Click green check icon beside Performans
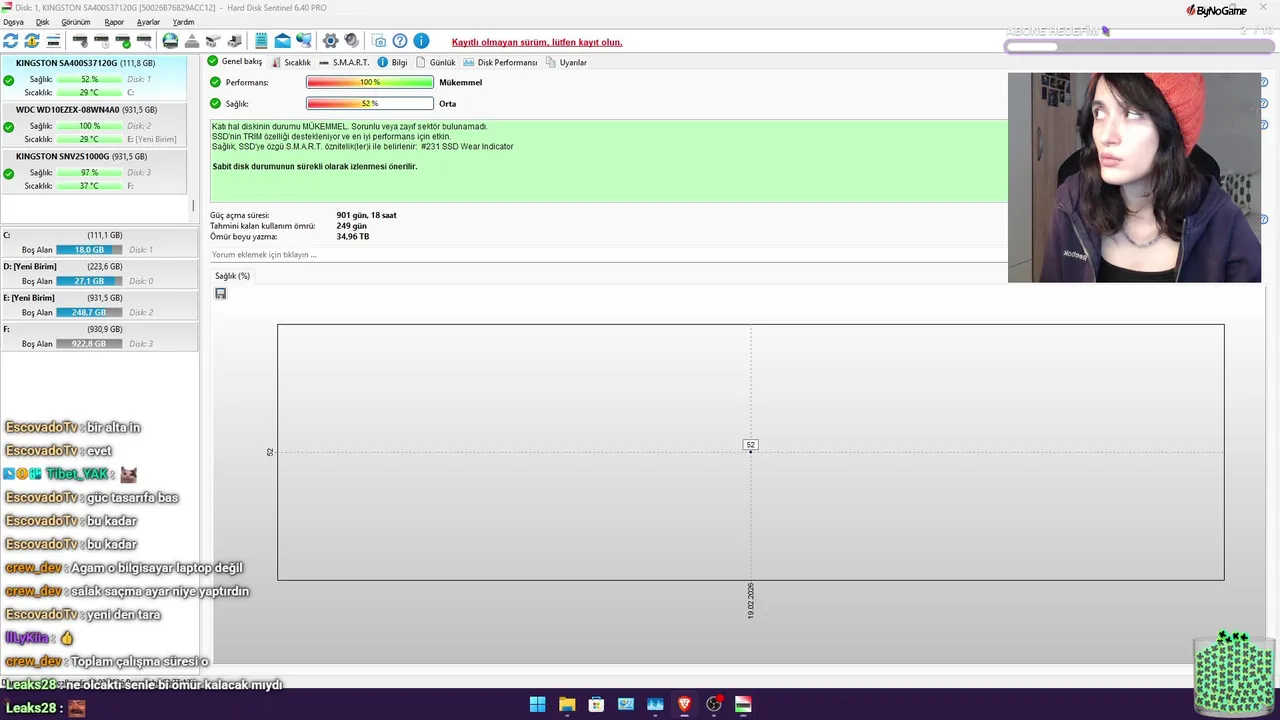1280x720 pixels. point(215,82)
